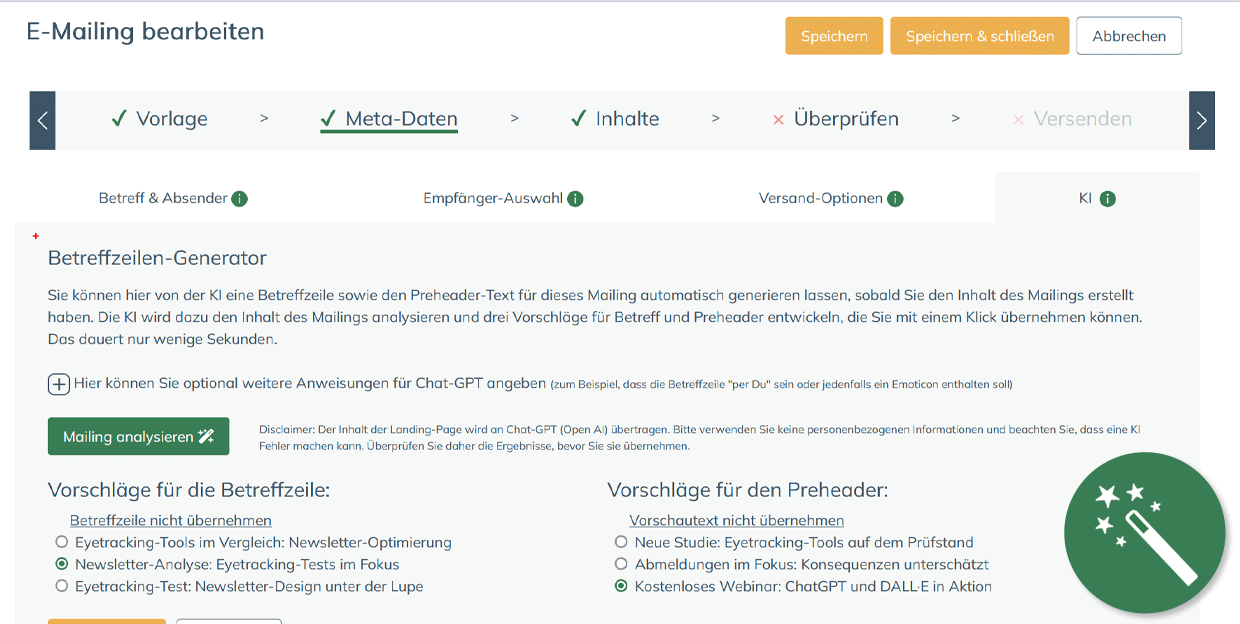Open the Versand-Optionen tab
The height and width of the screenshot is (624, 1240).
pyautogui.click(x=820, y=199)
